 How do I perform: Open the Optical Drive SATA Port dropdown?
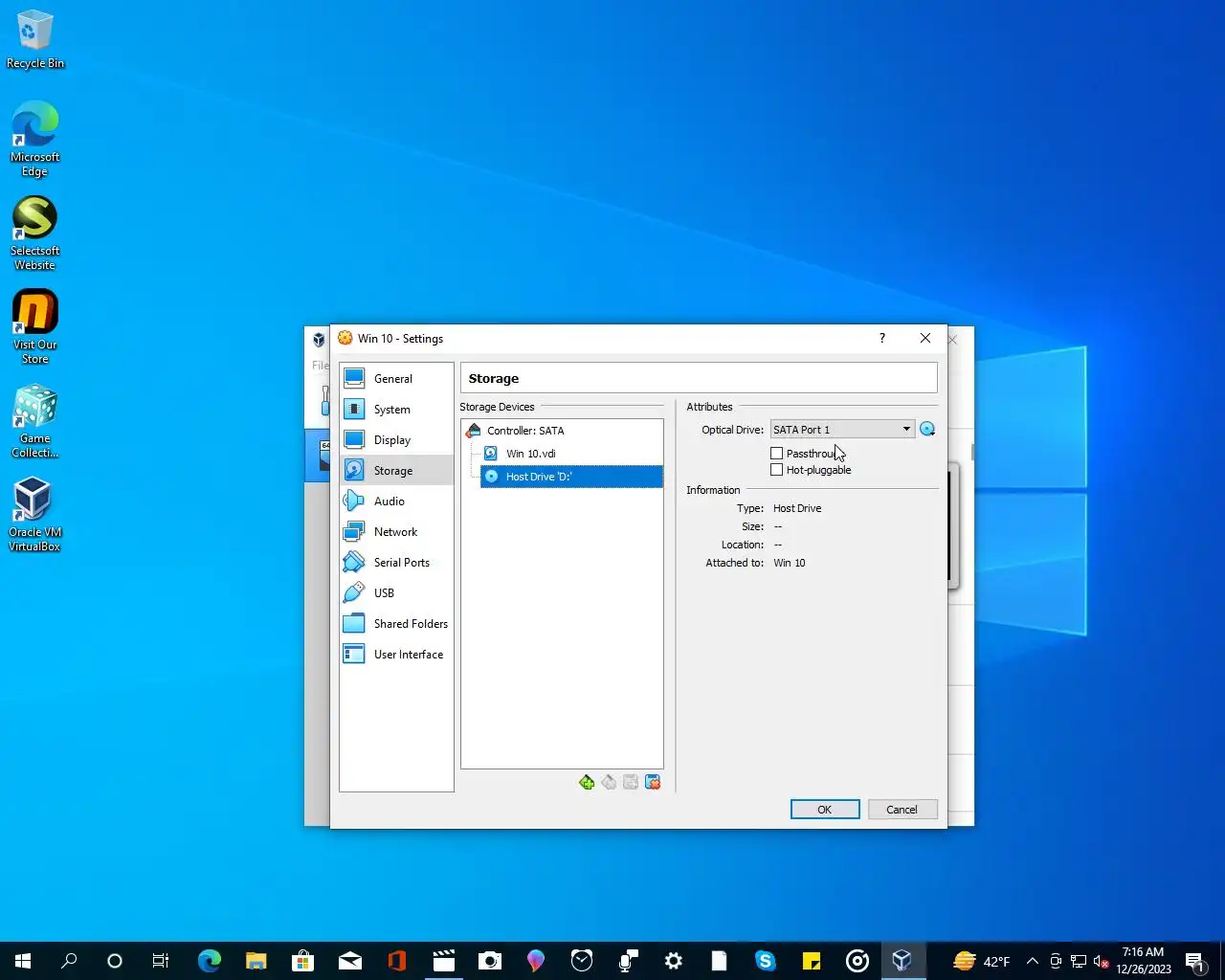click(842, 430)
